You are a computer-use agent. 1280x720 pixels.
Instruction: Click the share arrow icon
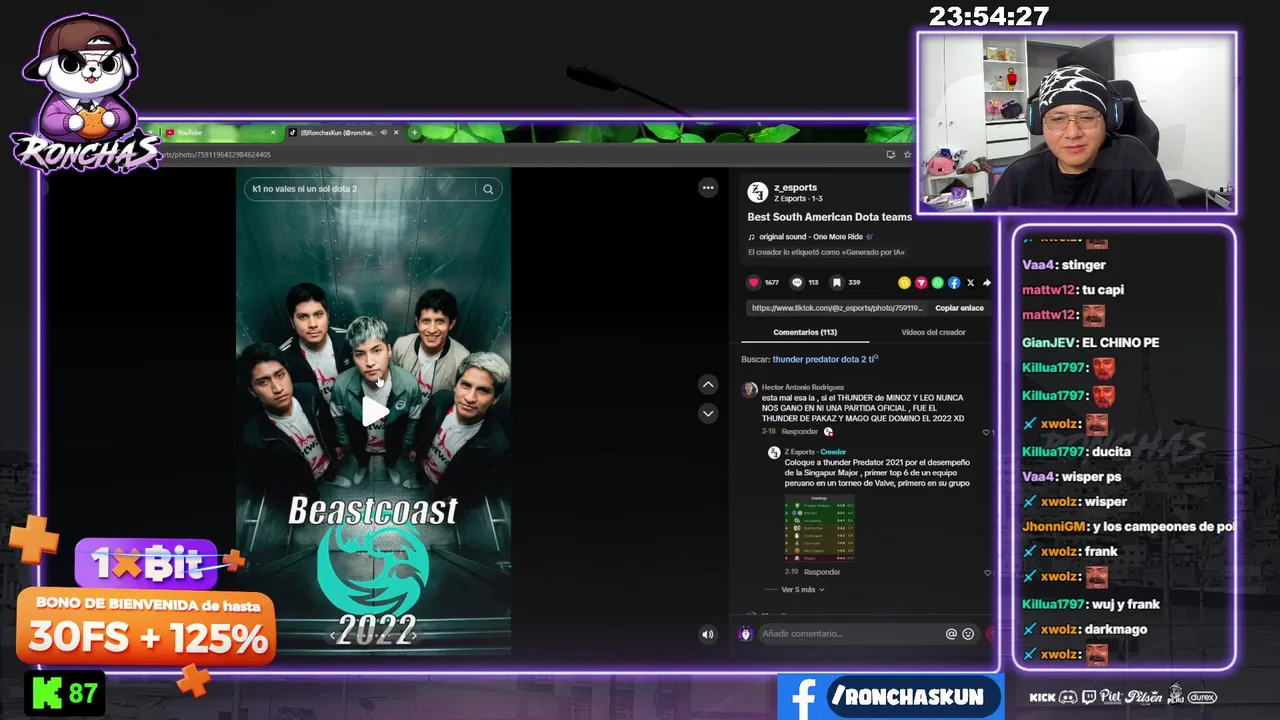click(x=986, y=283)
